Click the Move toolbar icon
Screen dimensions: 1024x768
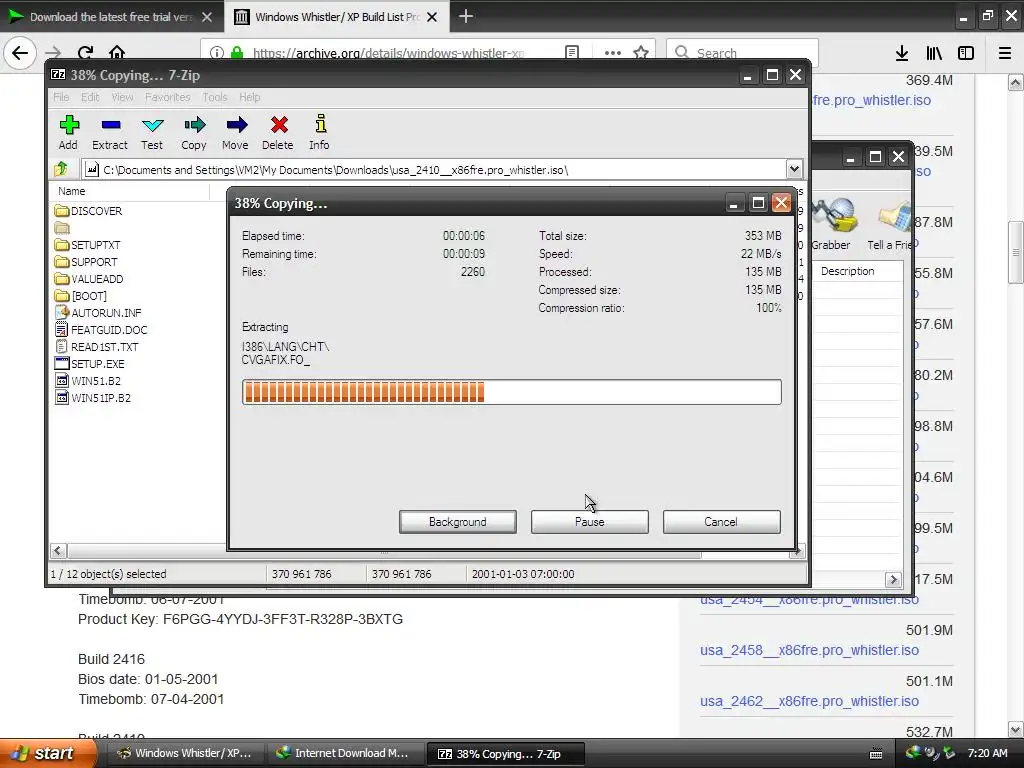pyautogui.click(x=236, y=133)
